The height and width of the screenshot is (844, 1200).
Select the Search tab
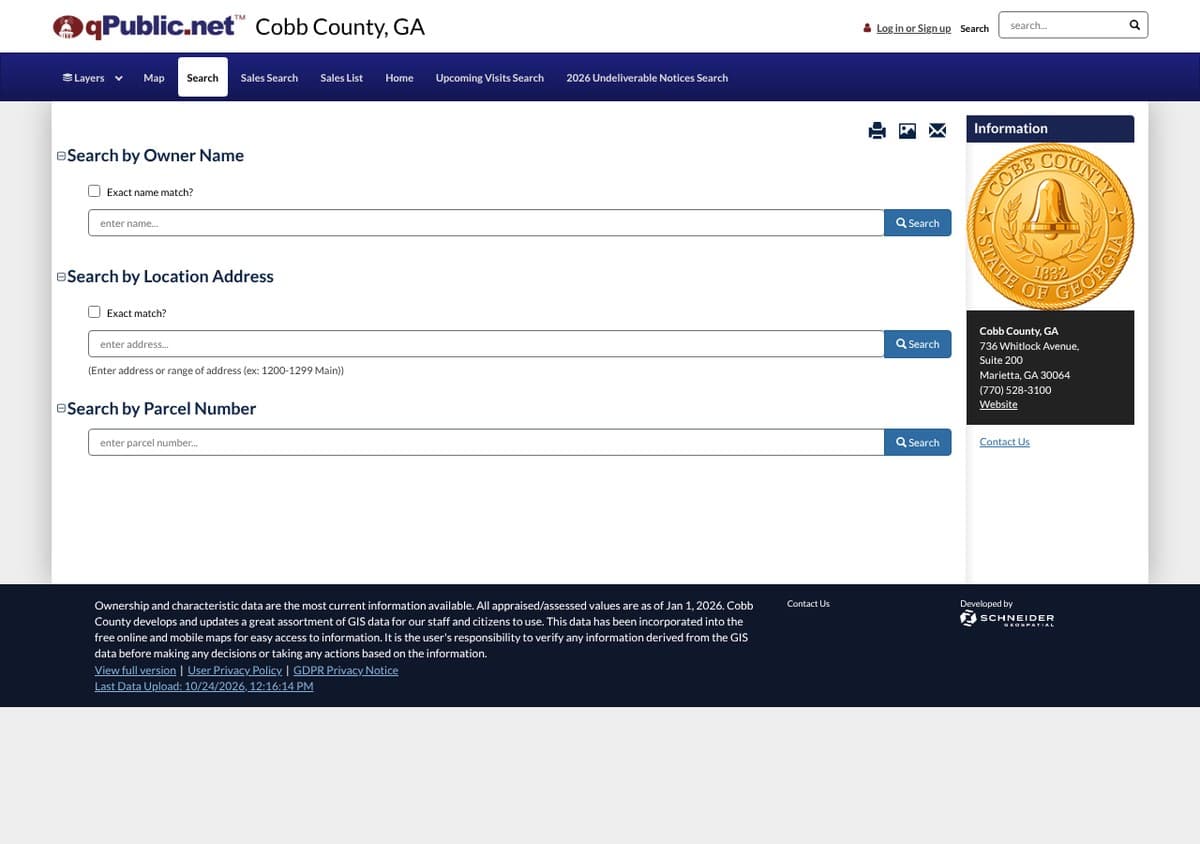point(202,78)
